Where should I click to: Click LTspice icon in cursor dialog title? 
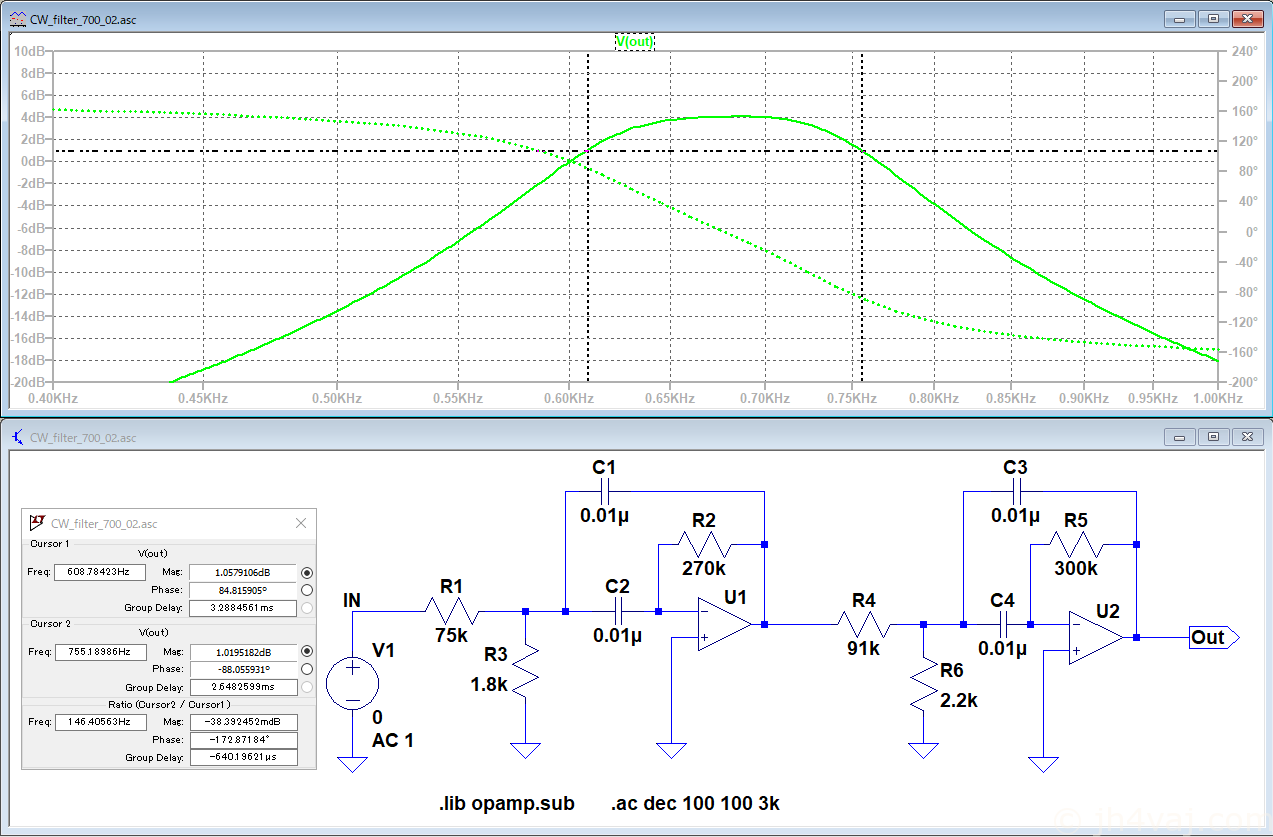[x=38, y=523]
